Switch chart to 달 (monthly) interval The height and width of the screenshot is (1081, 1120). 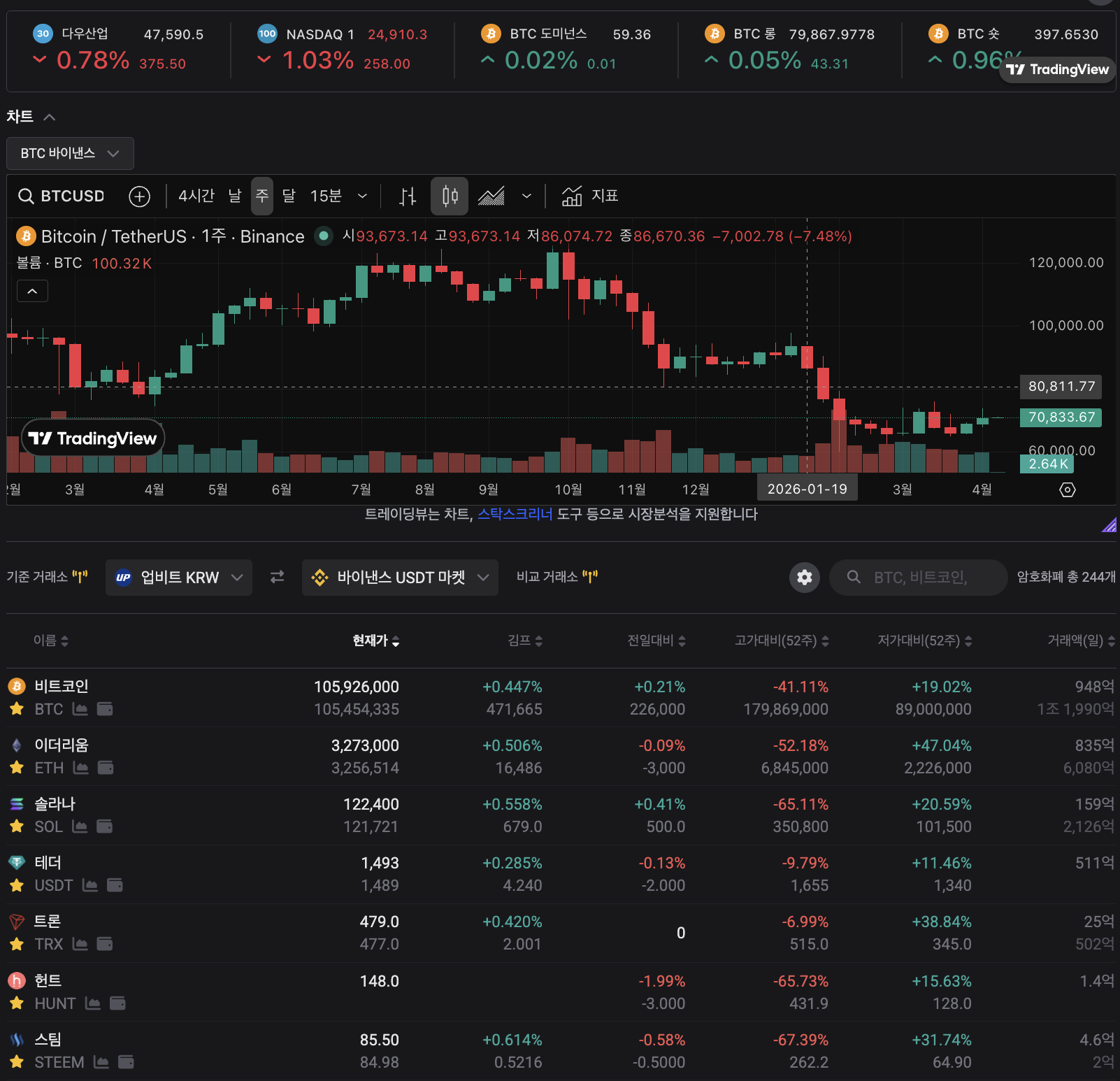click(289, 196)
